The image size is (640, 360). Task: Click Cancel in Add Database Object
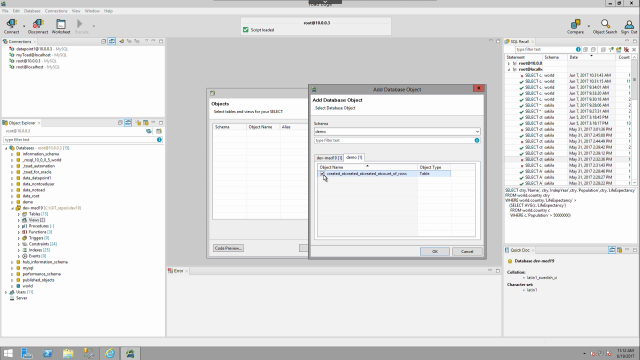click(x=467, y=251)
